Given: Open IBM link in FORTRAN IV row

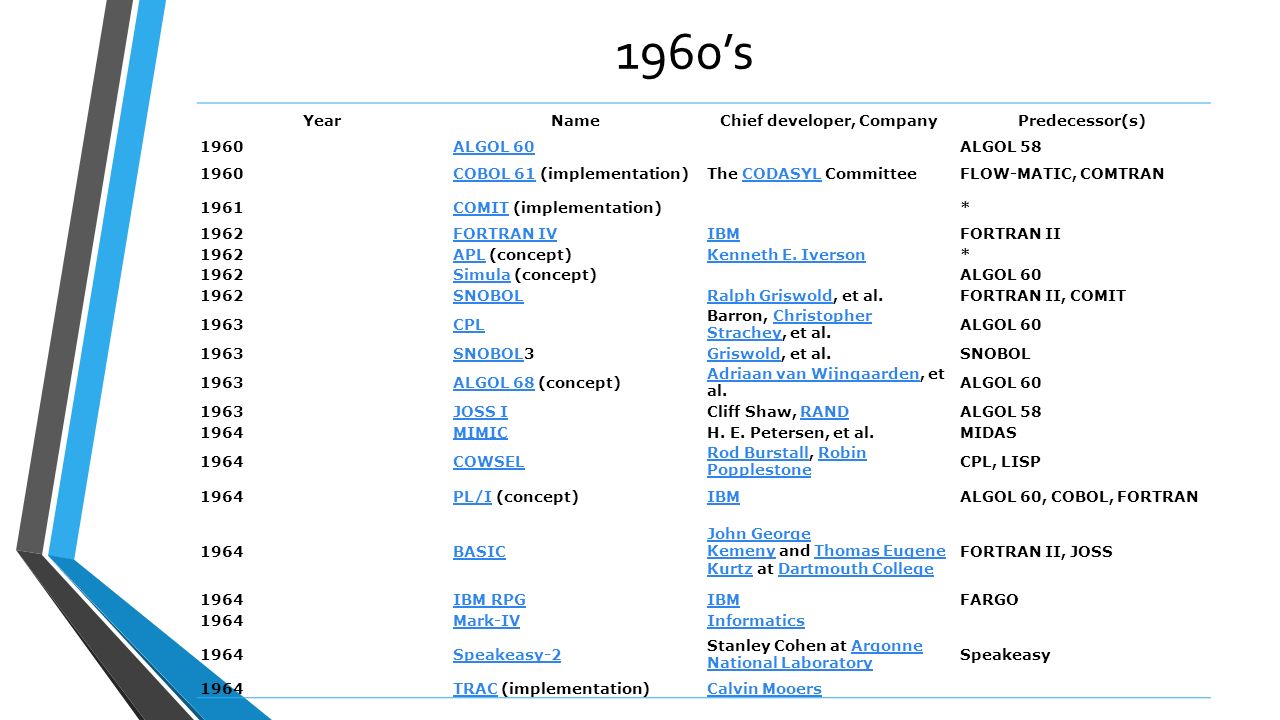Looking at the screenshot, I should coord(723,234).
